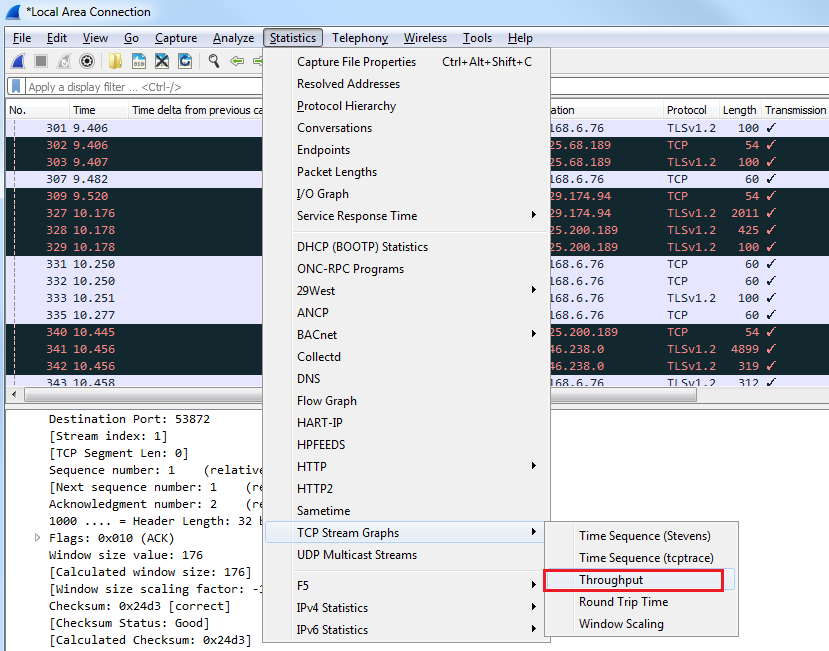Viewport: 829px width, 651px height.
Task: Click the display filter bookmark icon
Action: click(x=16, y=87)
